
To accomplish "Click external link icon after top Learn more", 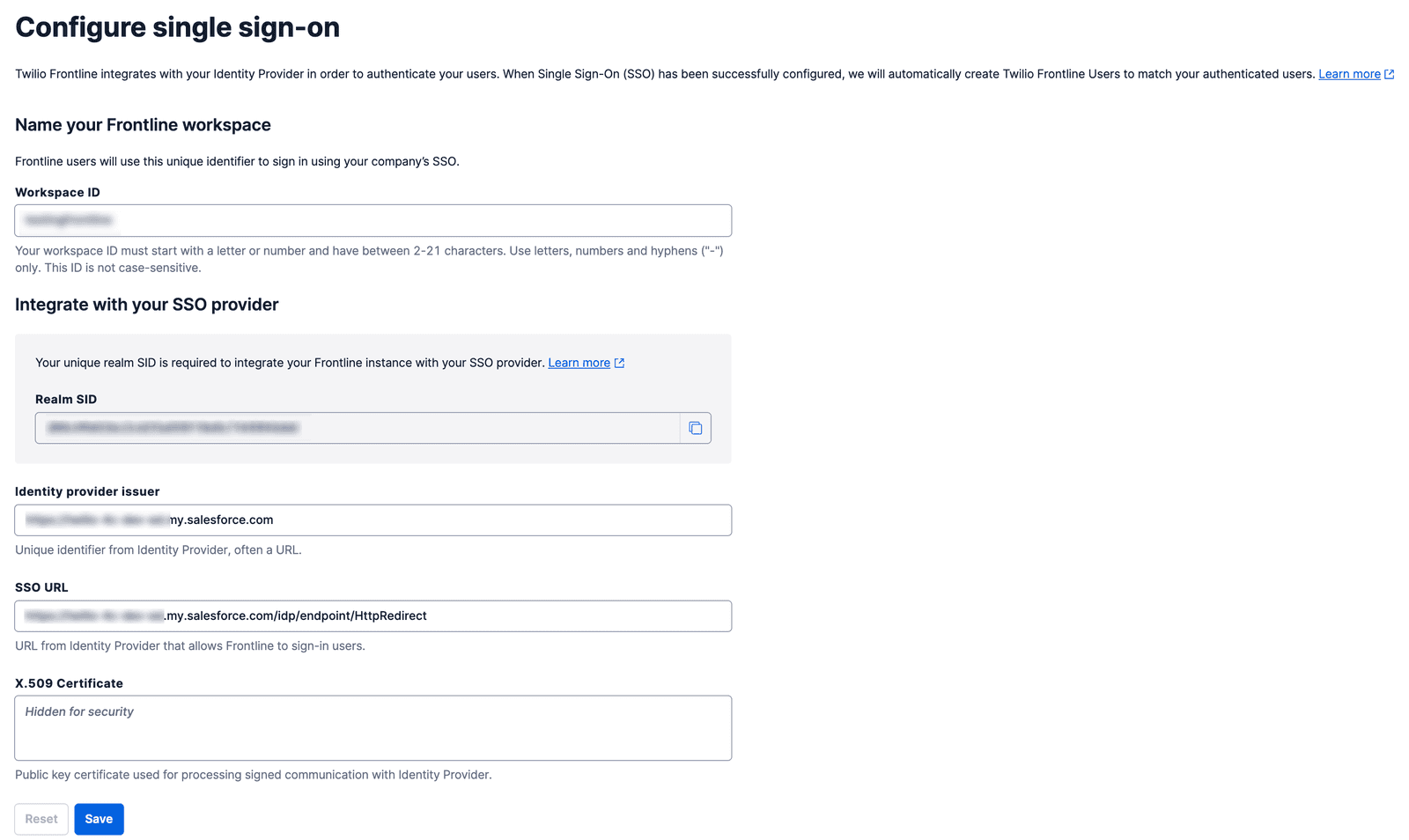I will [1389, 73].
